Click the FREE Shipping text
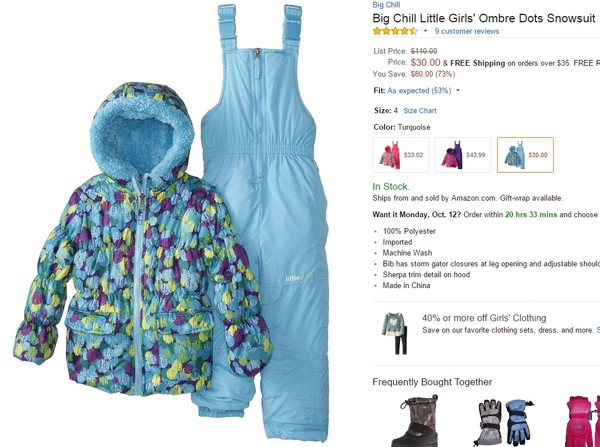 click(478, 63)
